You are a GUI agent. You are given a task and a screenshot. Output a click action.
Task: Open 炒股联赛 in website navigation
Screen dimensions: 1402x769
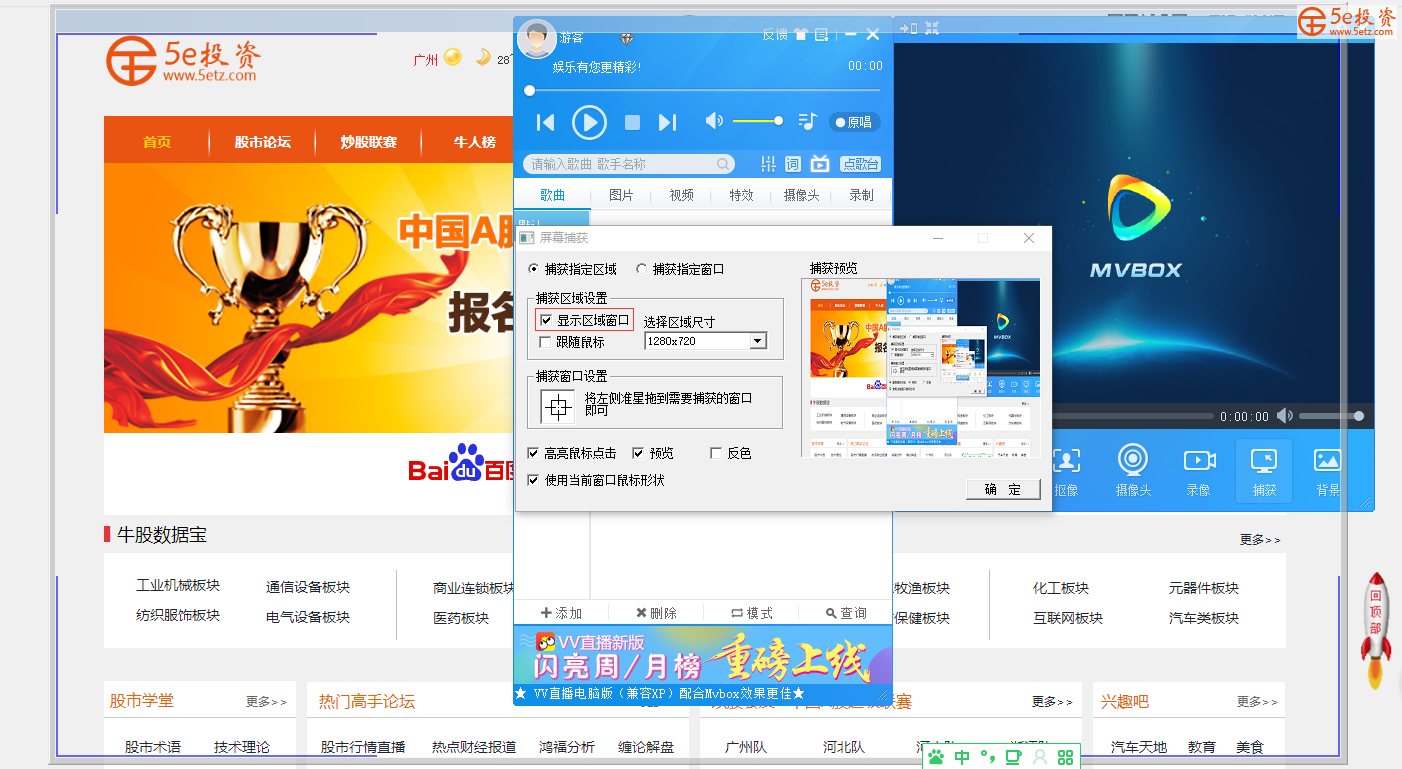click(369, 142)
